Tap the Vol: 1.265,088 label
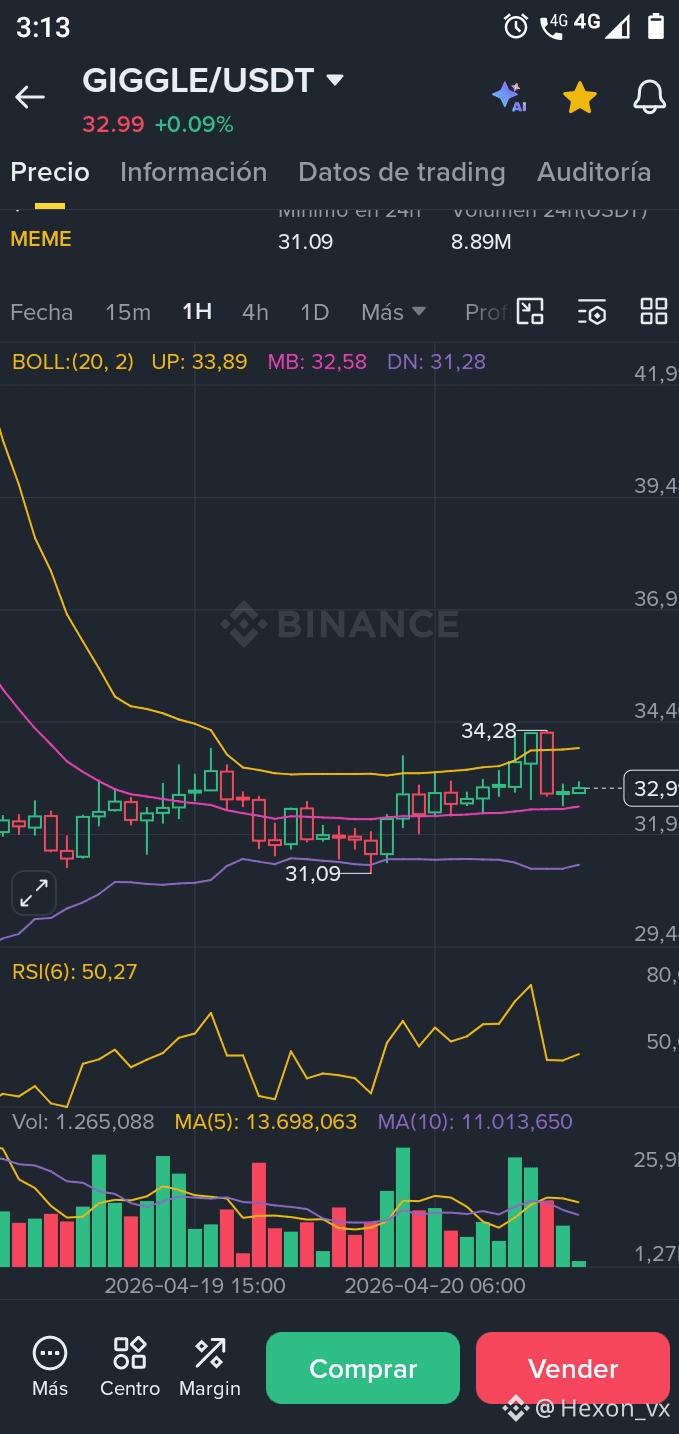The image size is (679, 1434). pyautogui.click(x=83, y=1122)
